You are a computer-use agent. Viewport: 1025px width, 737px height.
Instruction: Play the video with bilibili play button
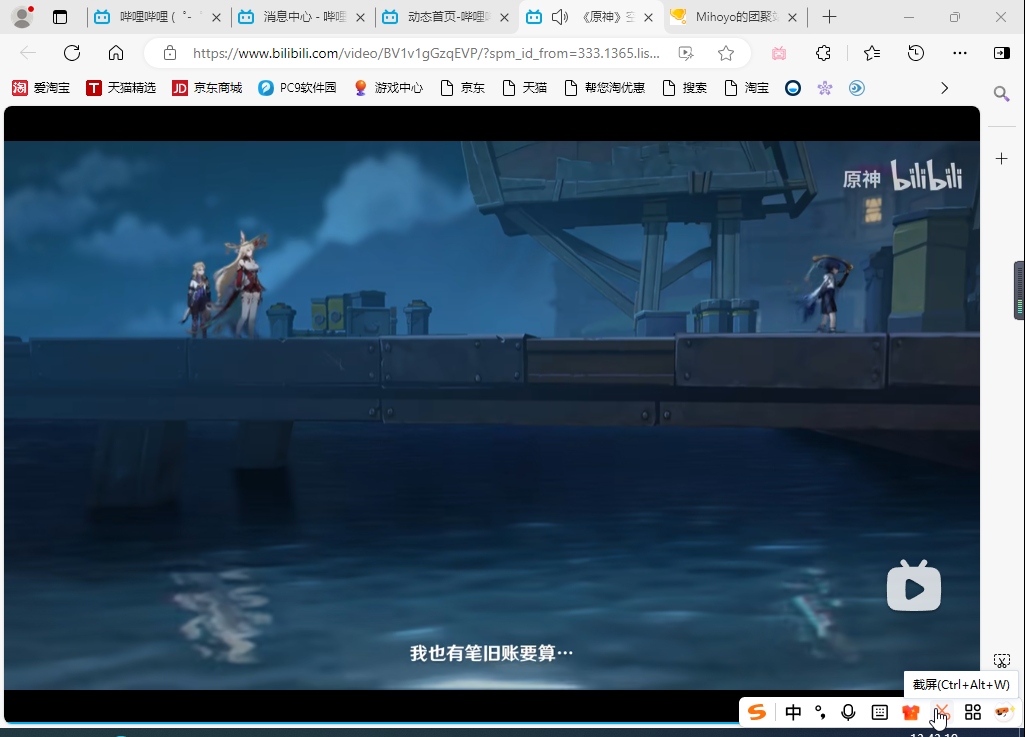pyautogui.click(x=914, y=586)
